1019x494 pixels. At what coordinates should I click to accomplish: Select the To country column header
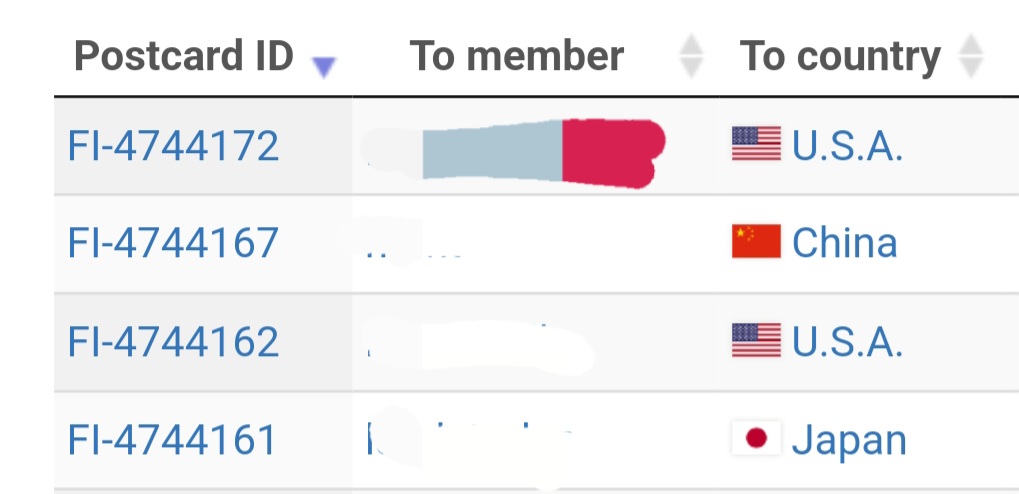click(840, 57)
